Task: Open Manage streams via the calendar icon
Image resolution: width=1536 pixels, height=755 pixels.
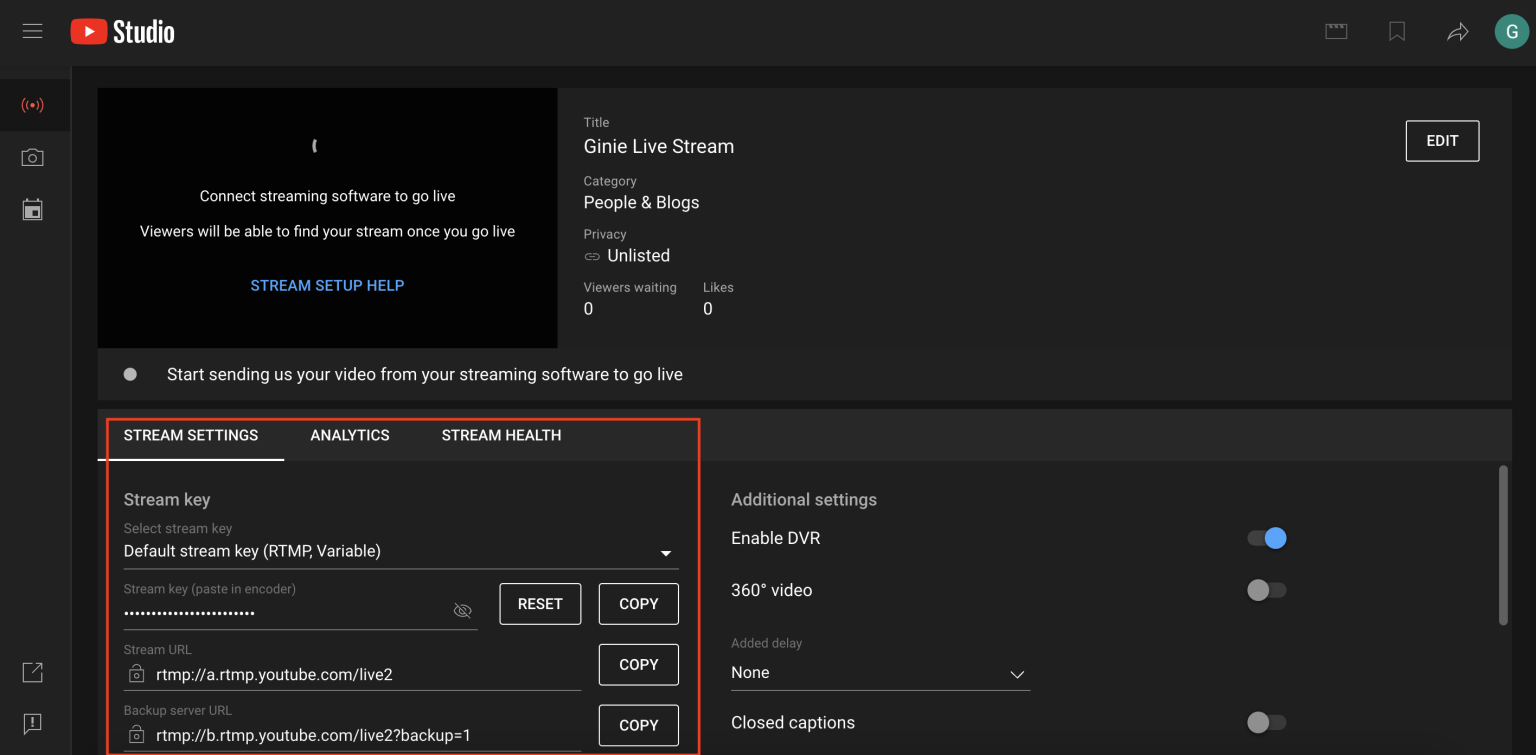Action: pyautogui.click(x=33, y=209)
